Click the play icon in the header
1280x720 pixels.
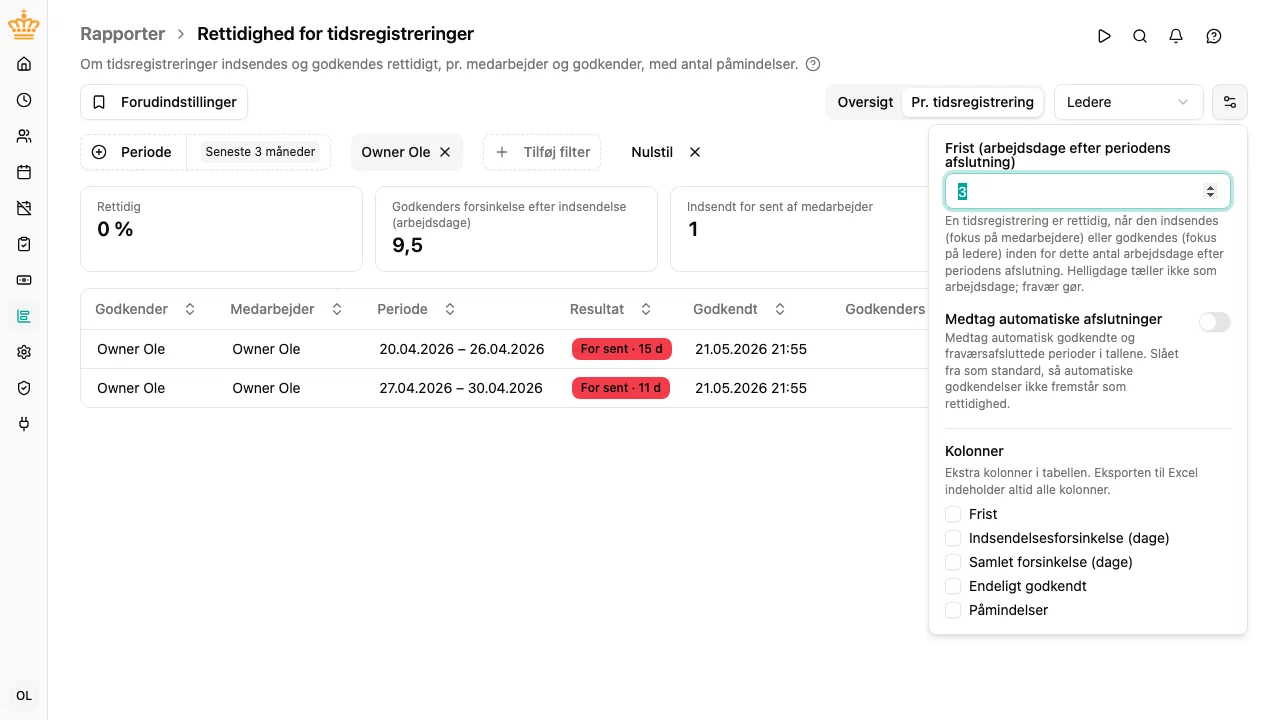click(1104, 36)
